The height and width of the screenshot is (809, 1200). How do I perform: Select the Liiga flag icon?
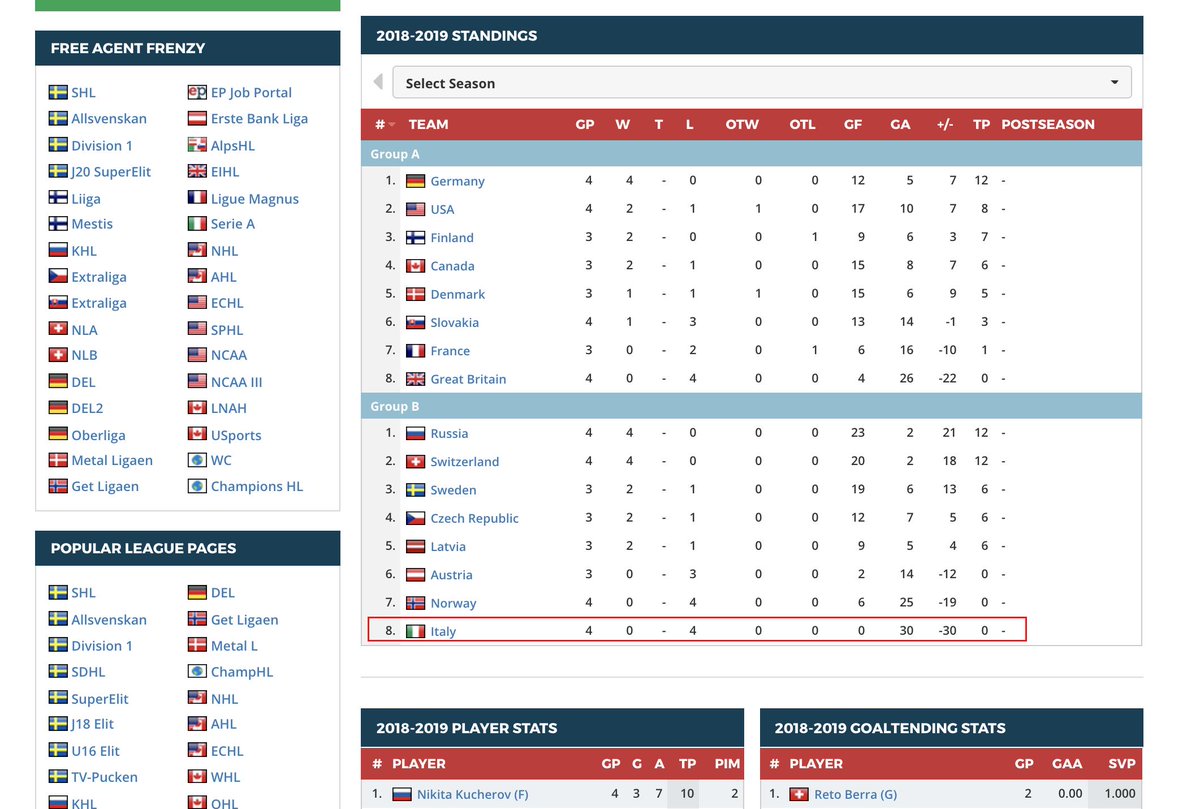[x=57, y=197]
